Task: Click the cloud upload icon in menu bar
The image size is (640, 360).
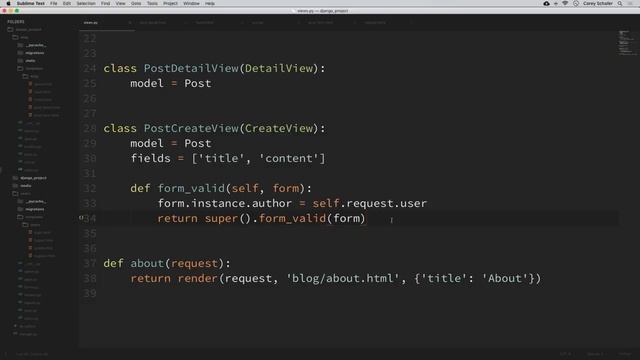Action: tap(546, 3)
